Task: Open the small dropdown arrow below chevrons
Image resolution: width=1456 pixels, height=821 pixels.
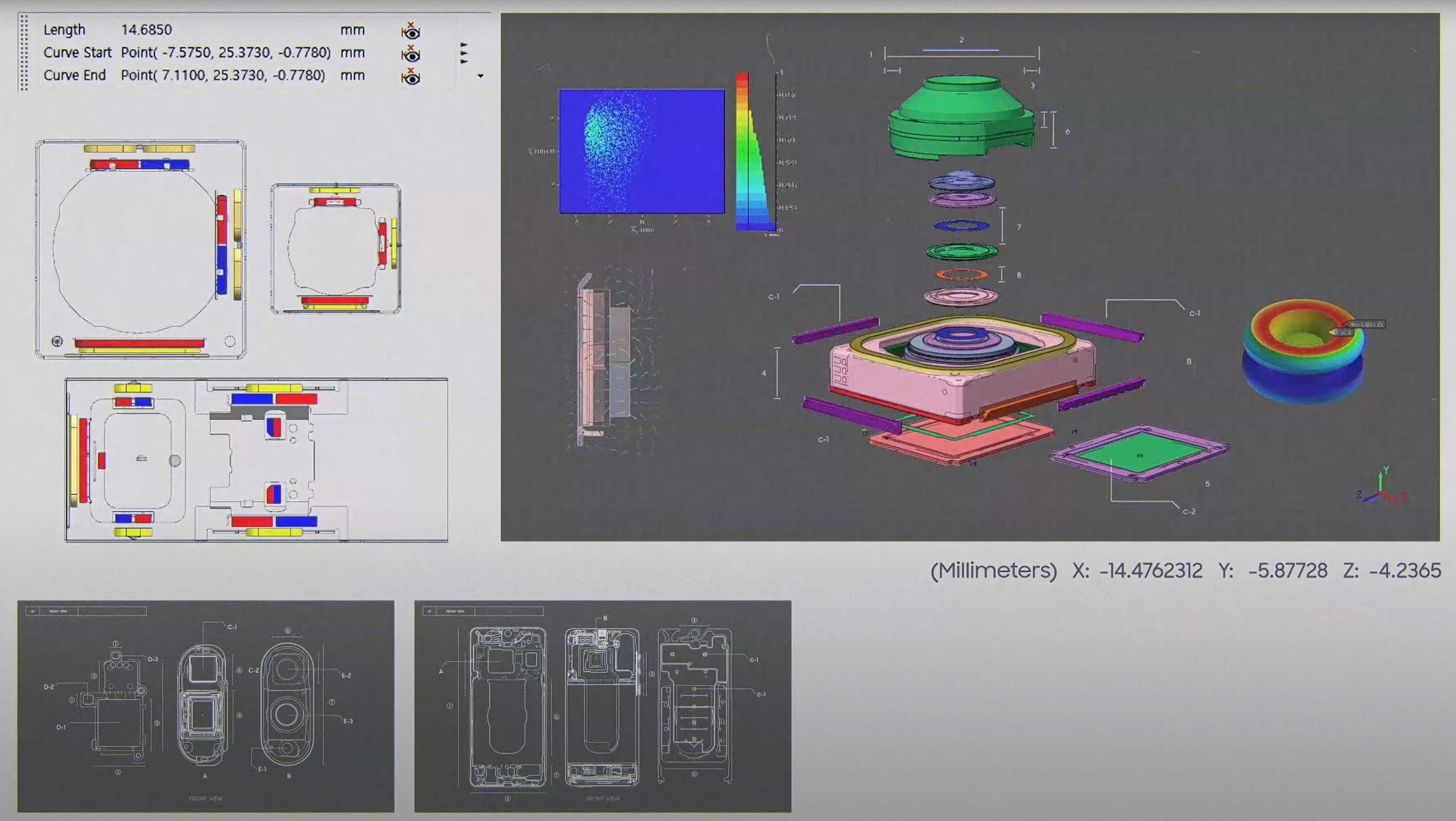Action: point(480,76)
